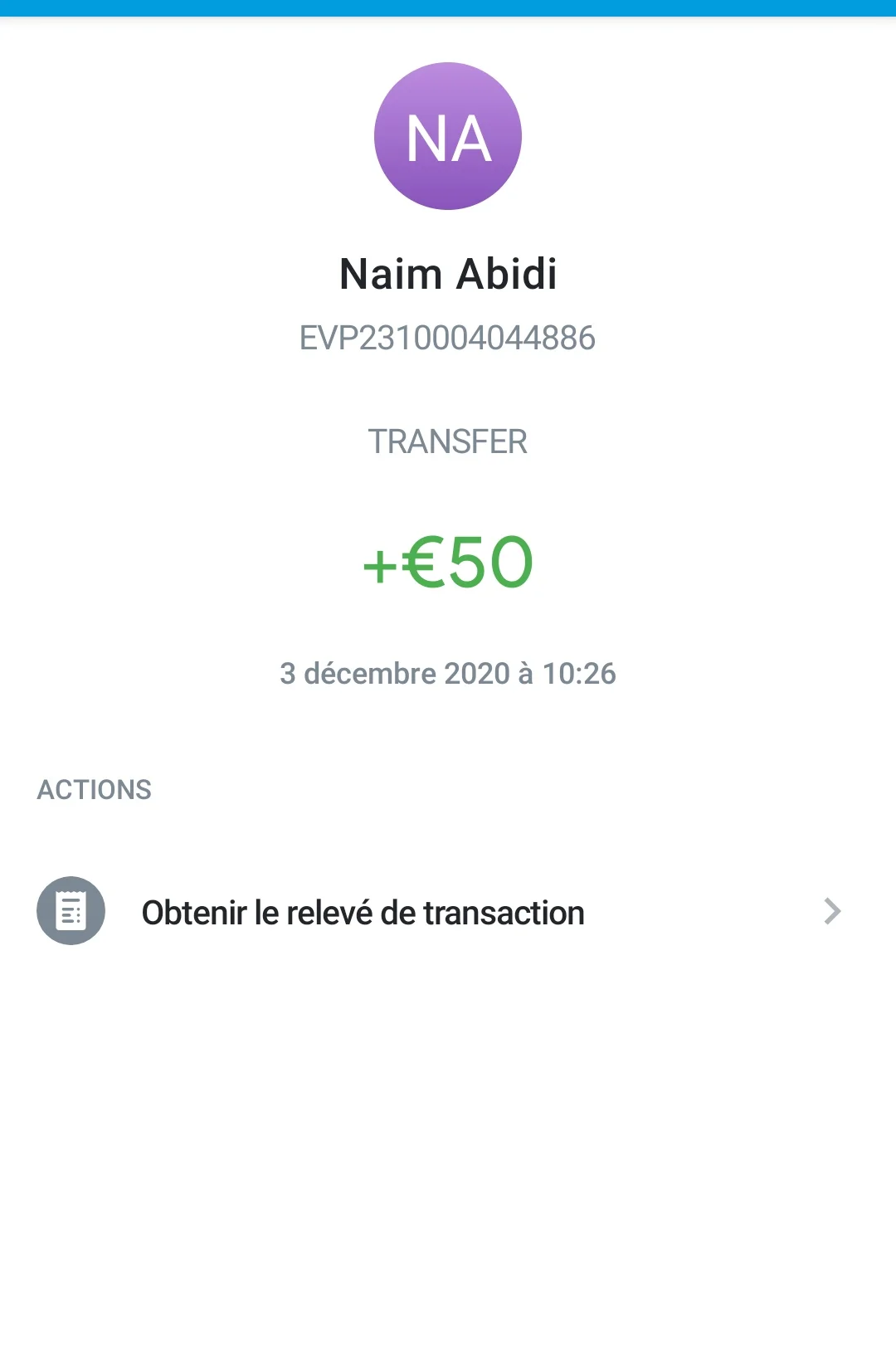Tap the green euro symbol
The width and height of the screenshot is (896, 1360).
click(421, 563)
